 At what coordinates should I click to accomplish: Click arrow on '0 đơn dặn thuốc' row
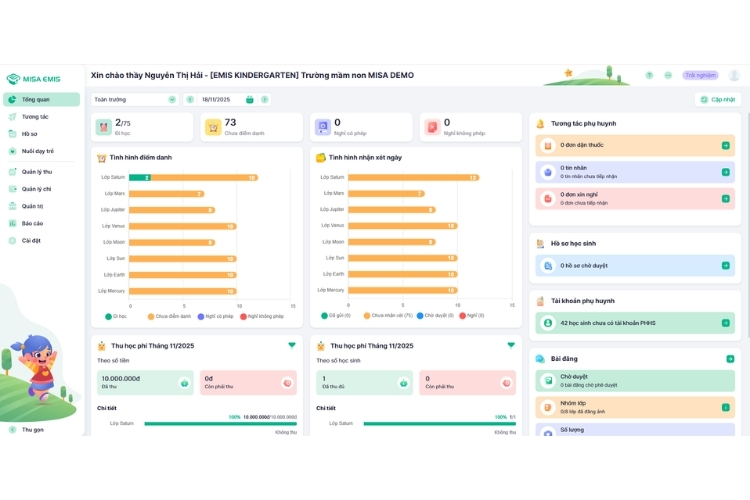point(725,145)
